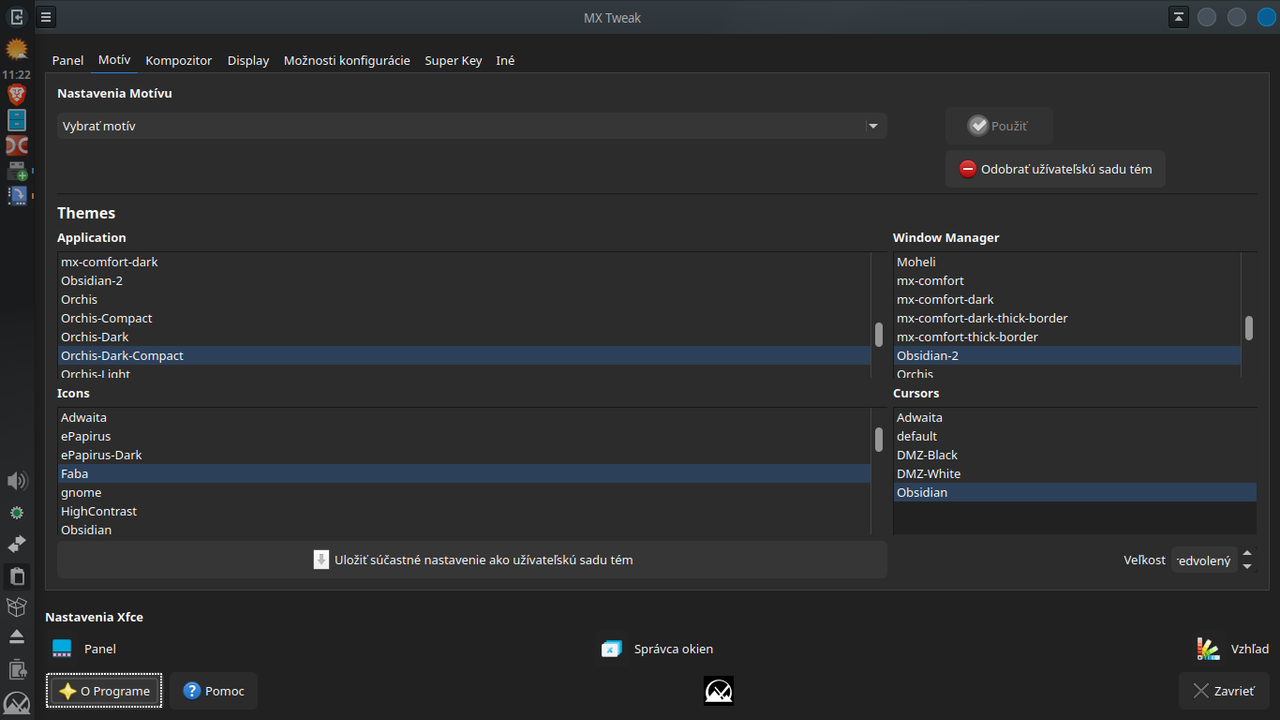This screenshot has height=720, width=1280.
Task: Select mx-comfort in Window Manager list
Action: (1067, 281)
